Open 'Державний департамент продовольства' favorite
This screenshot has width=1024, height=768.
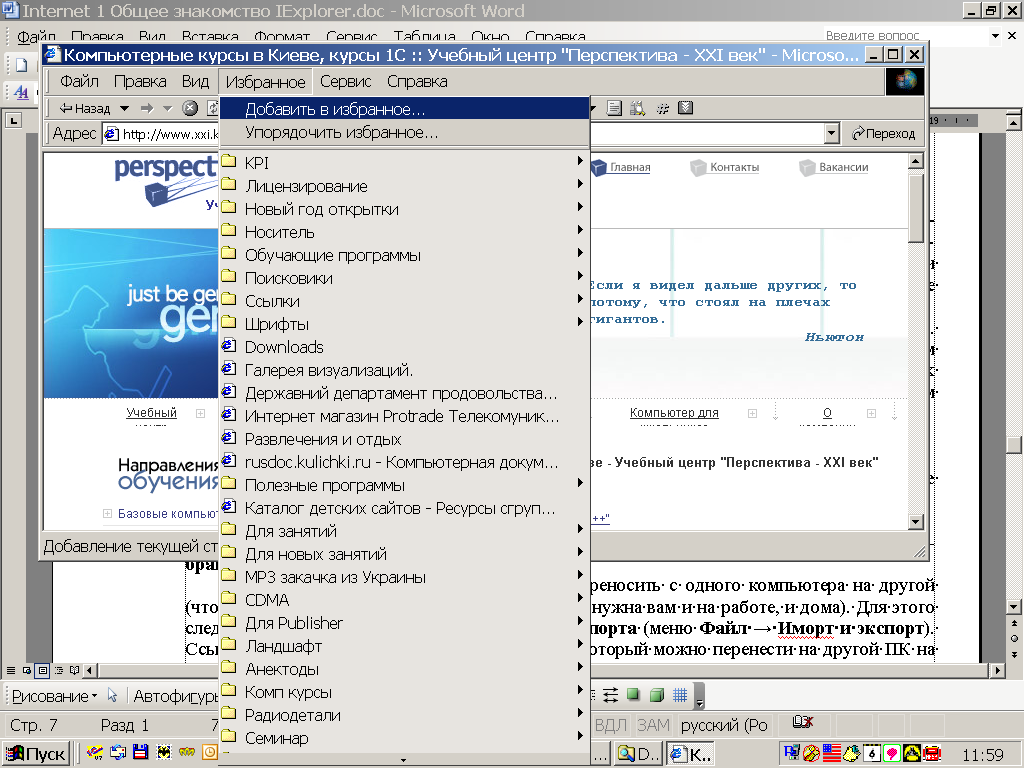(404, 393)
